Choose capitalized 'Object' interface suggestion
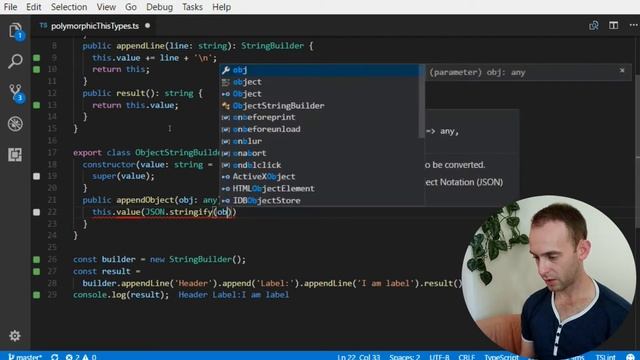Image resolution: width=640 pixels, height=360 pixels. [x=320, y=94]
